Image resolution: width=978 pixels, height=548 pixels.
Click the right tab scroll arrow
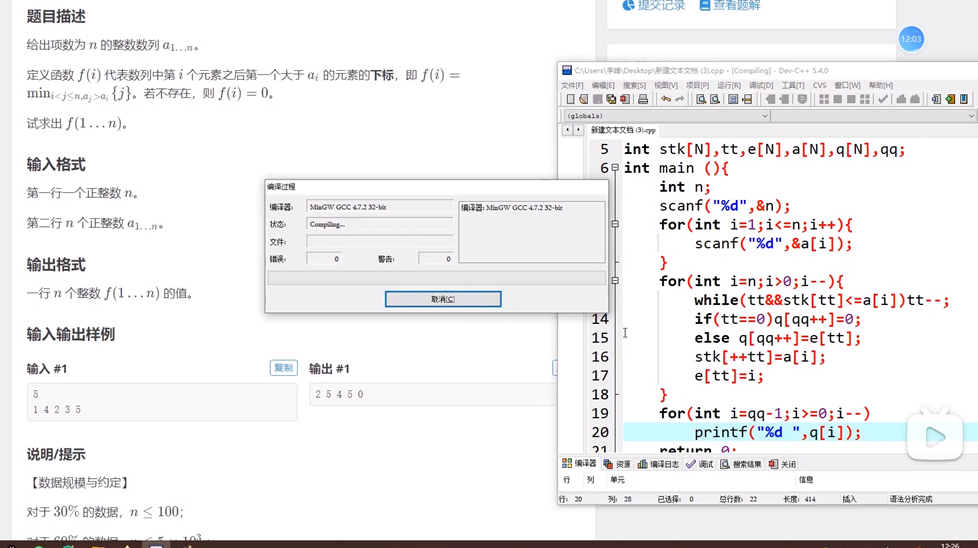coord(578,130)
